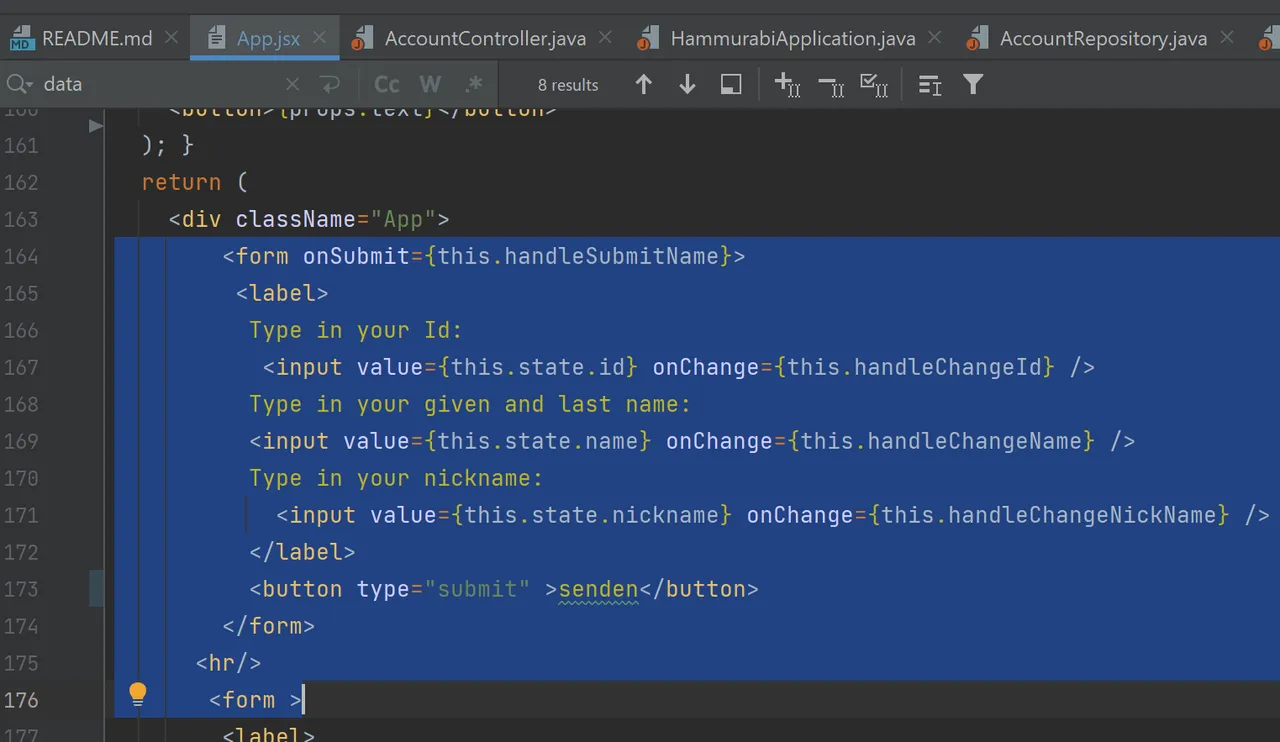Clear the search text with the X
The width and height of the screenshot is (1280, 742).
pos(292,85)
